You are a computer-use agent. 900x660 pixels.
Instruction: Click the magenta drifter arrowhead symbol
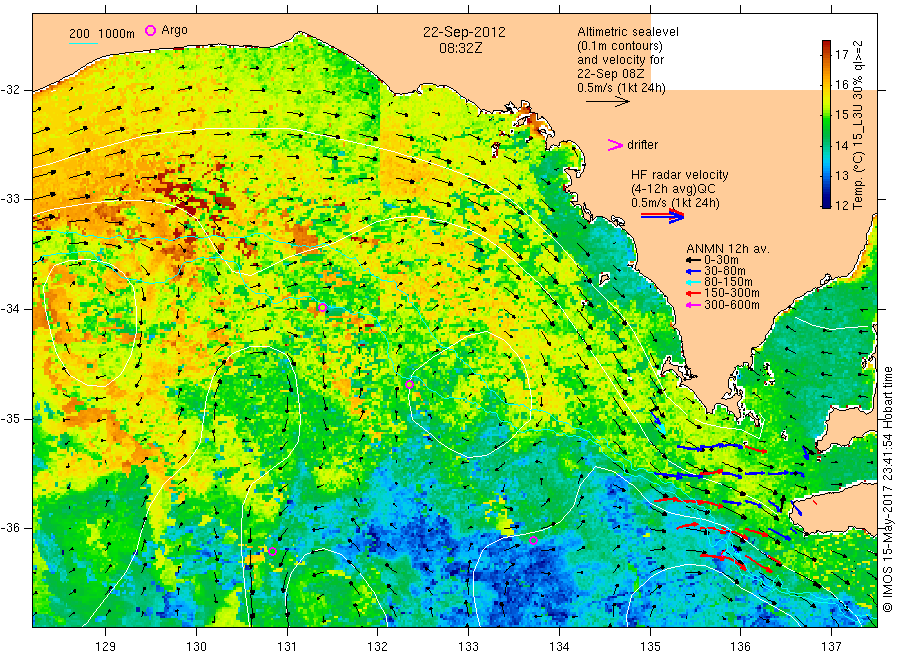tap(615, 145)
